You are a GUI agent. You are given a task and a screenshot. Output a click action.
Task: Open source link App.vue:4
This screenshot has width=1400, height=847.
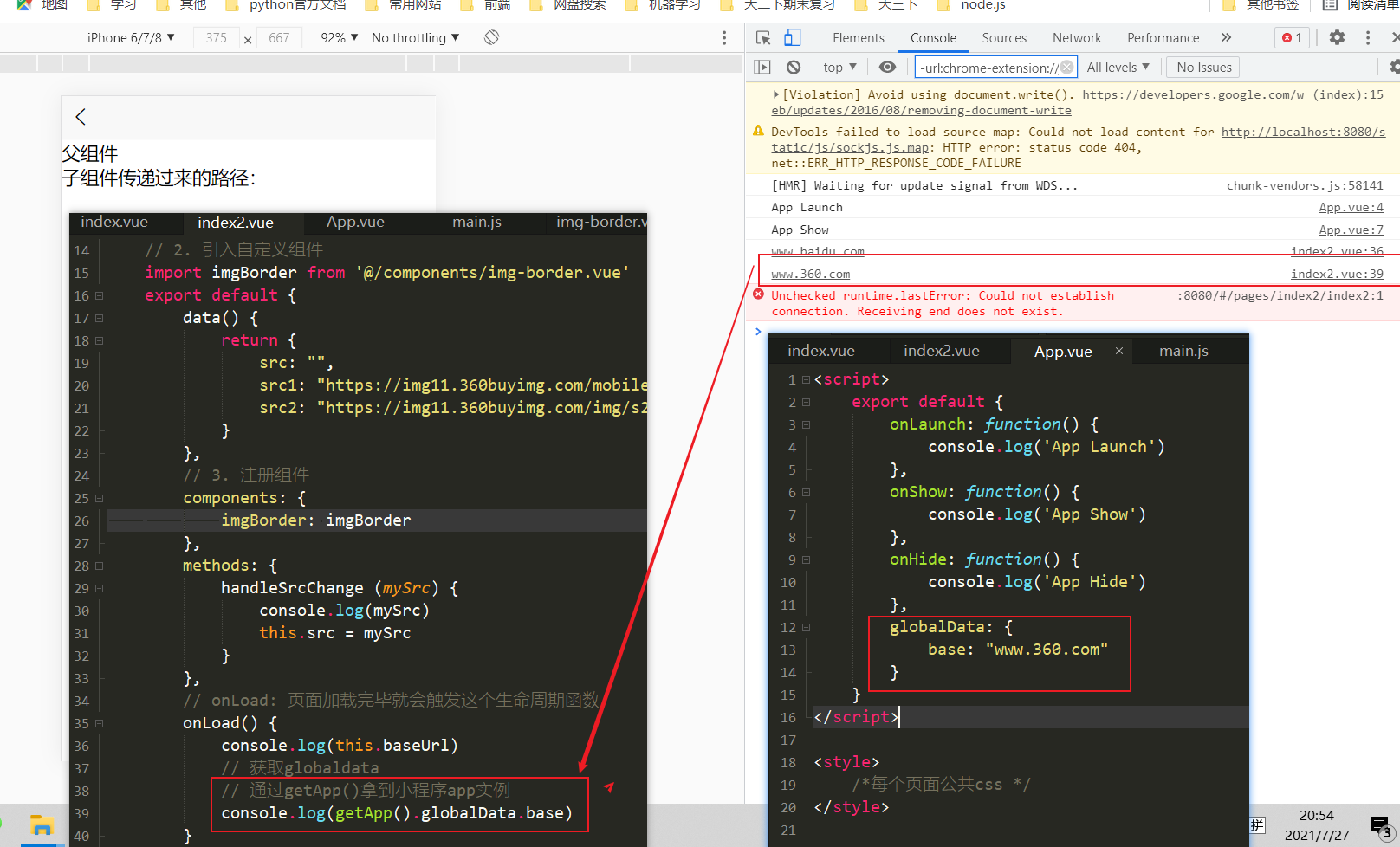tap(1351, 207)
